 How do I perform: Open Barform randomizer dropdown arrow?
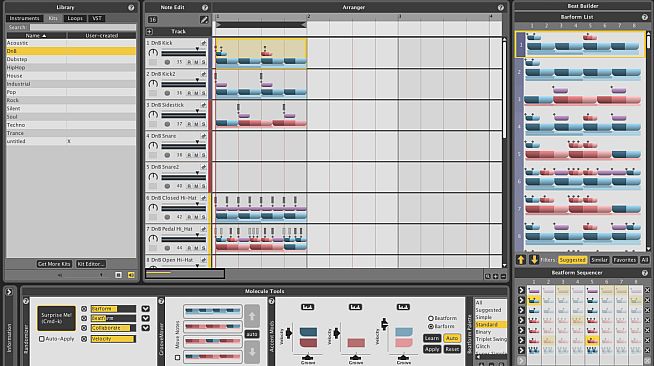coord(145,309)
